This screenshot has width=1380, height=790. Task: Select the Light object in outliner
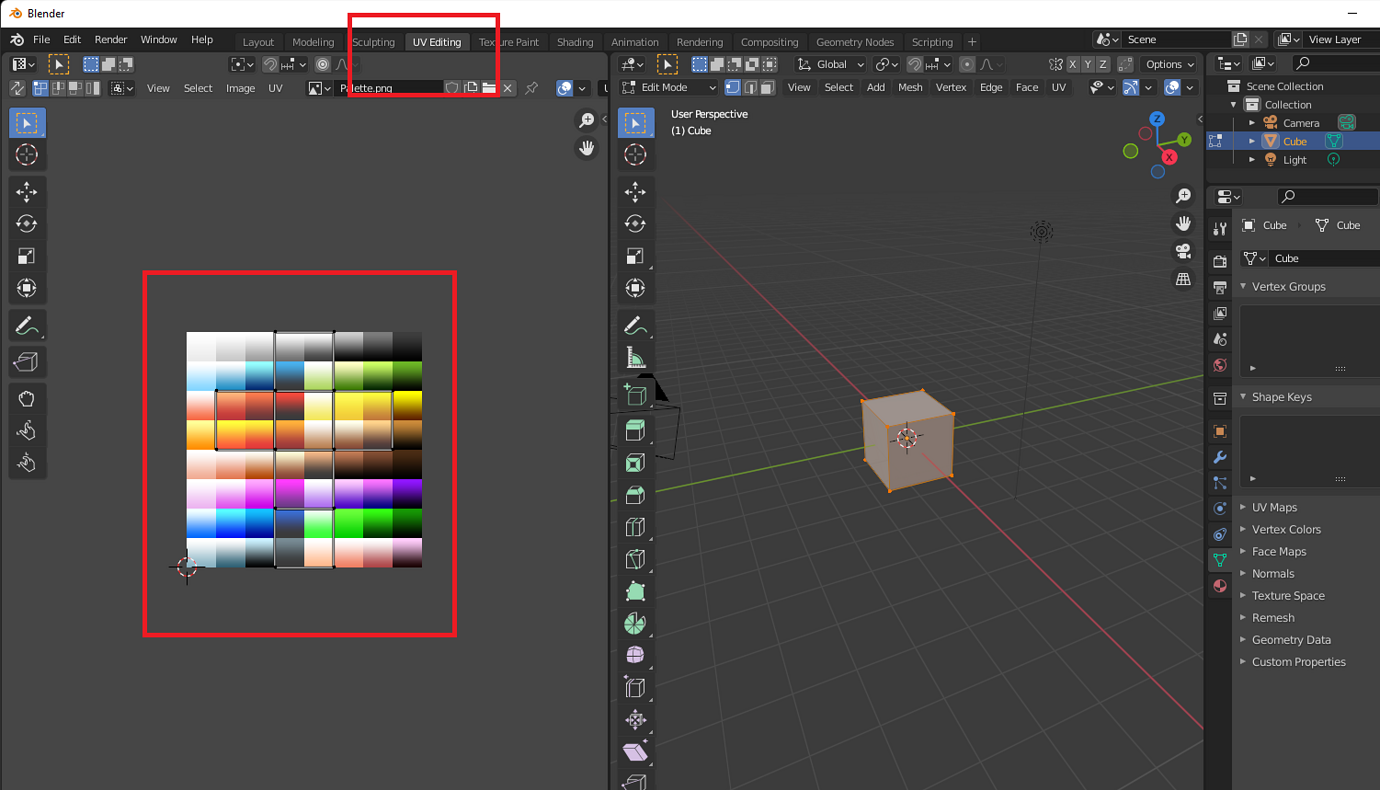1294,160
